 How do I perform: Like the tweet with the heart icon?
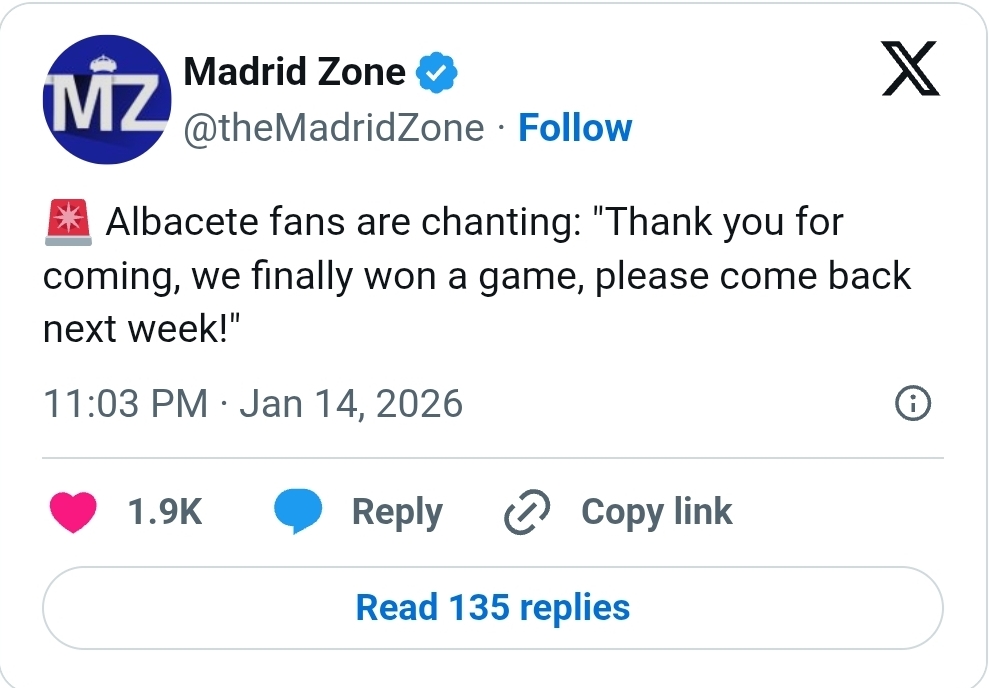click(x=73, y=512)
